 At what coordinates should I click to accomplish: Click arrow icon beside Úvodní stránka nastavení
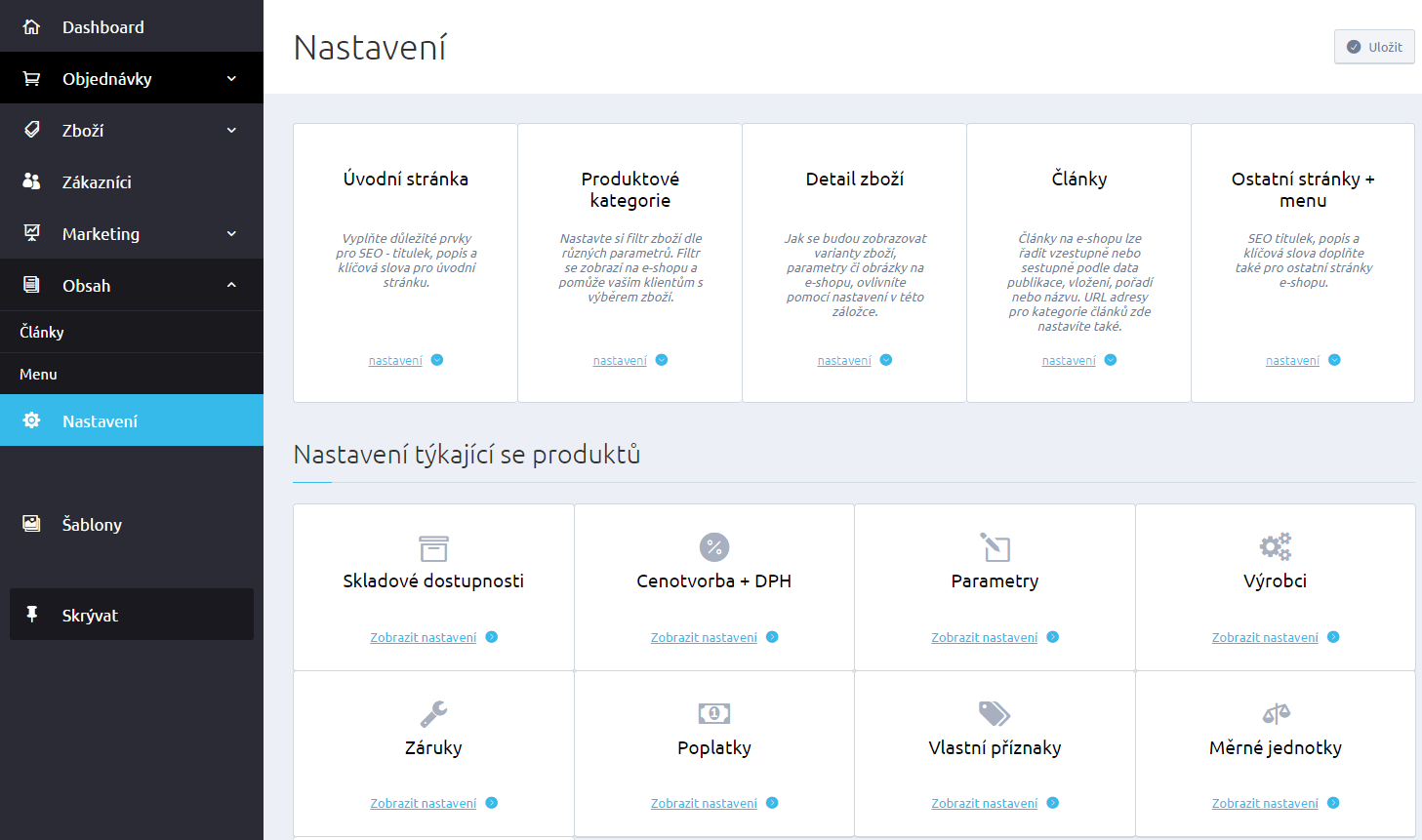(x=437, y=360)
